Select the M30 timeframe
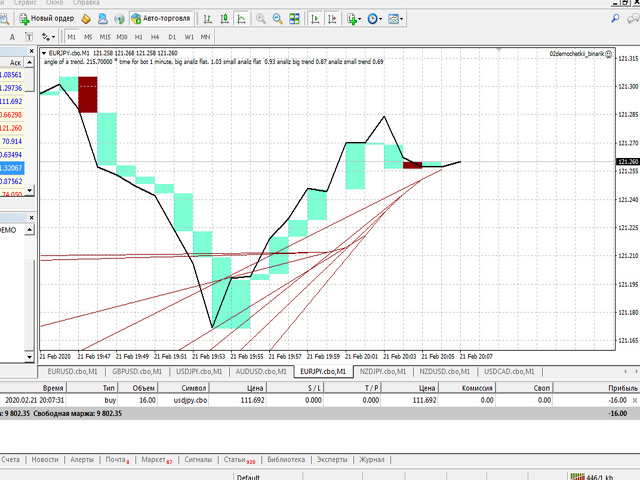 coord(122,37)
